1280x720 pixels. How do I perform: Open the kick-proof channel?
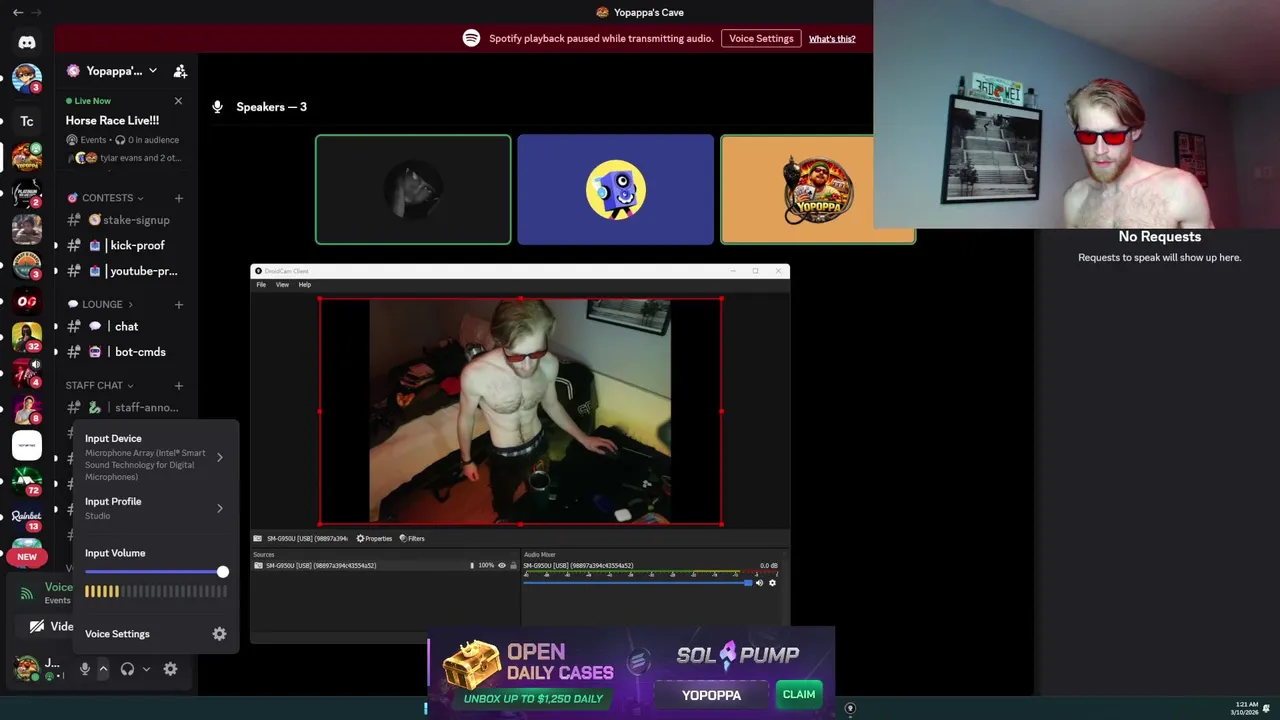coord(126,245)
